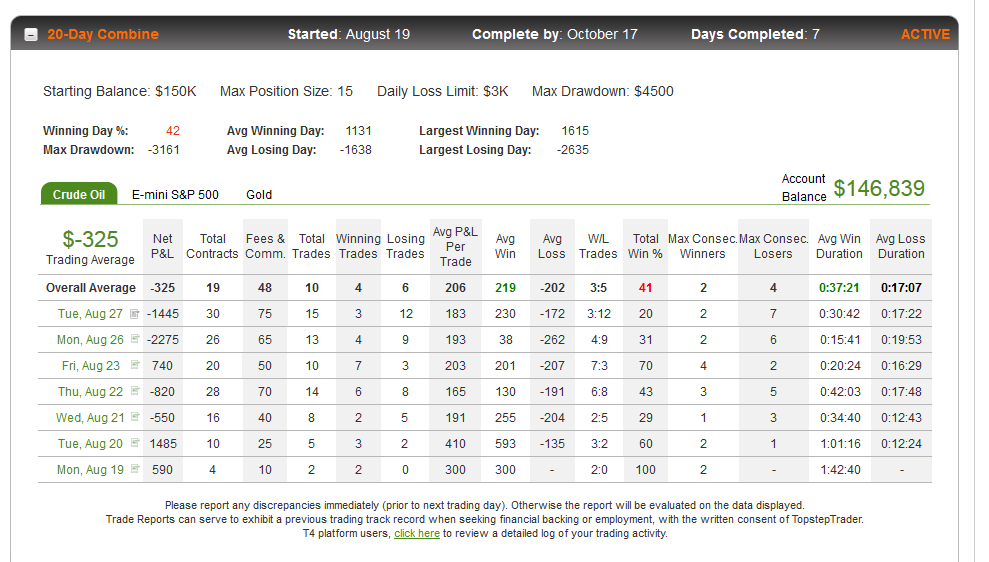Click the Total Win % column header
The image size is (989, 562).
coord(645,247)
